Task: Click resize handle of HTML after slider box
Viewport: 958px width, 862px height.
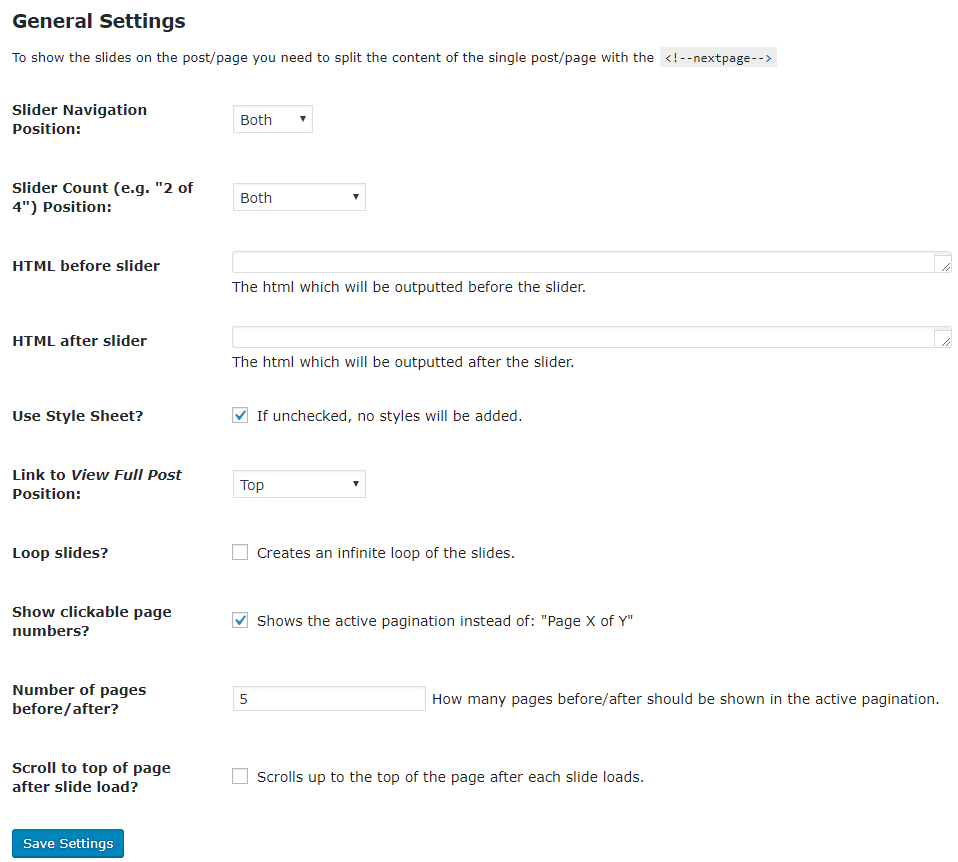Action: tap(944, 340)
